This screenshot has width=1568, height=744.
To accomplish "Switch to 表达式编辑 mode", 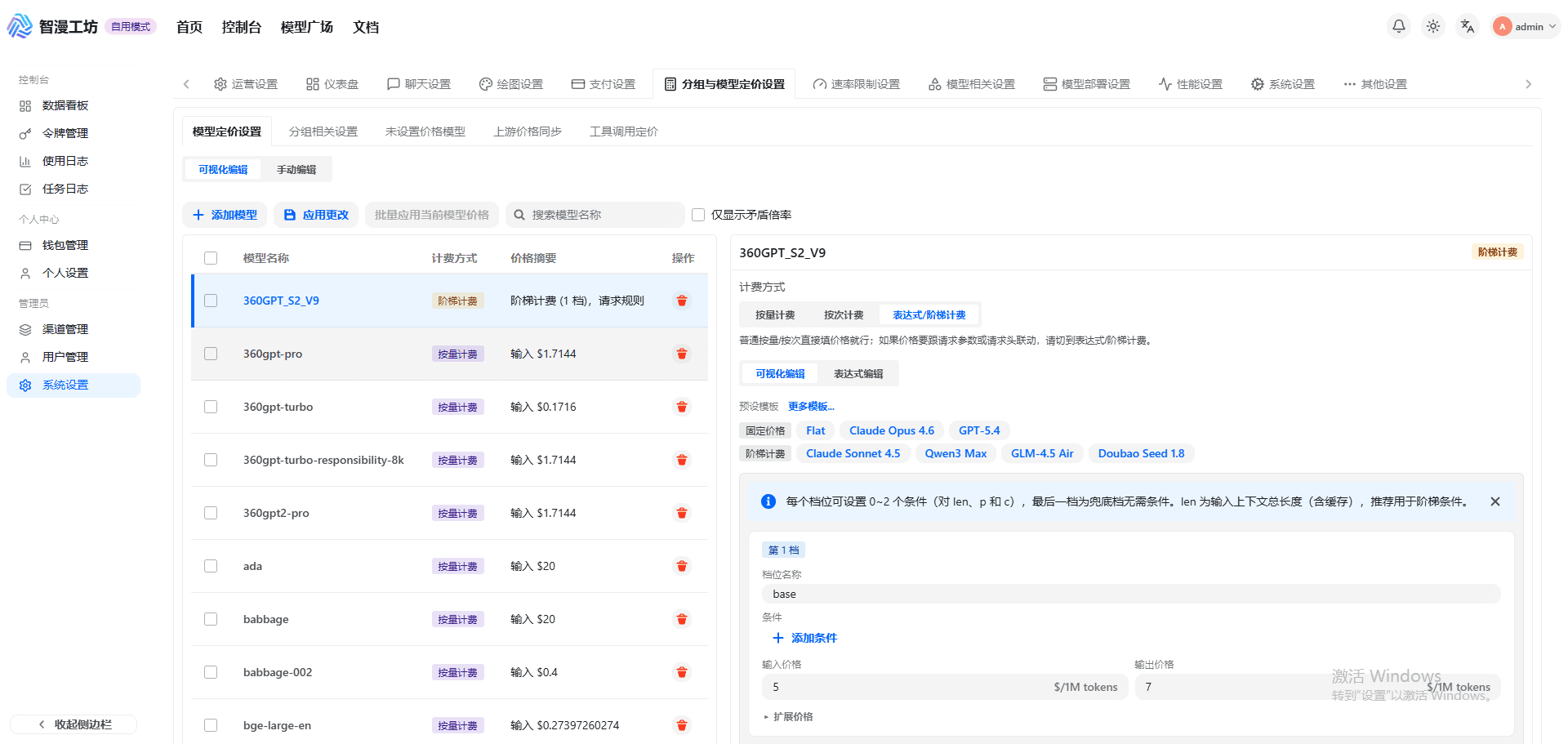I will pyautogui.click(x=858, y=373).
